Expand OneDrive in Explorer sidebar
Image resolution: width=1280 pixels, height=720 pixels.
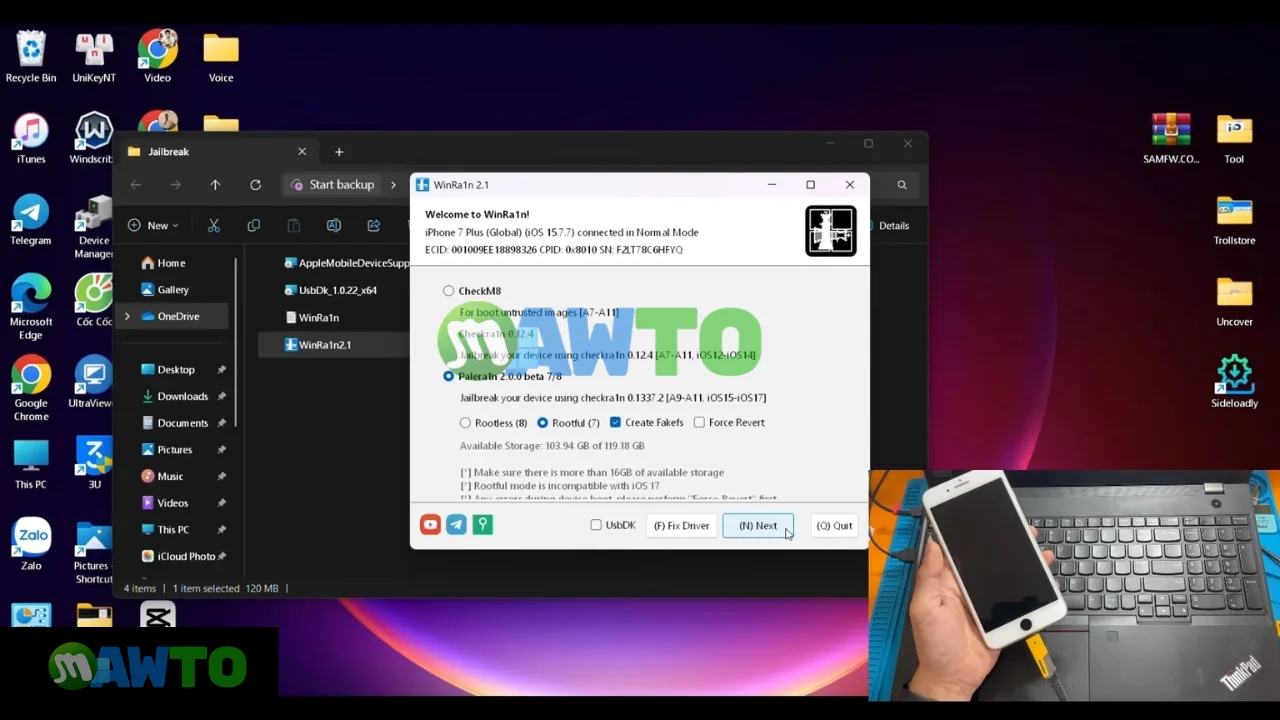127,317
